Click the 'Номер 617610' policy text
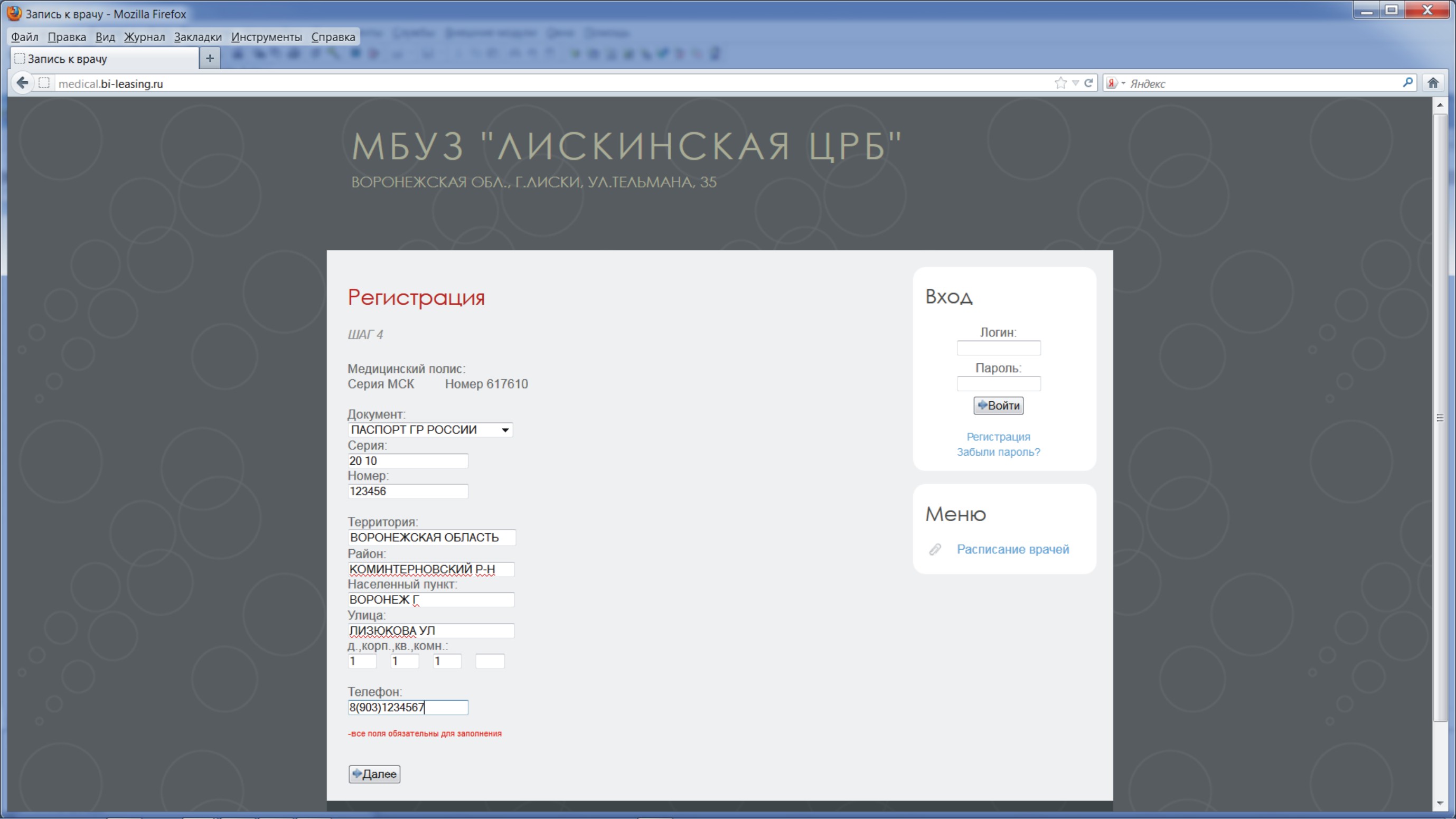This screenshot has width=1456, height=819. pos(486,384)
